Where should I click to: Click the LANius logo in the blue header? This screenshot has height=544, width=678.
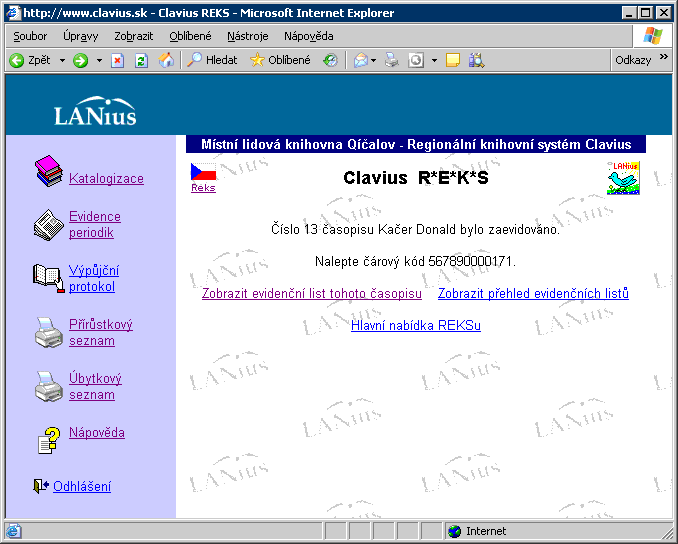click(95, 111)
